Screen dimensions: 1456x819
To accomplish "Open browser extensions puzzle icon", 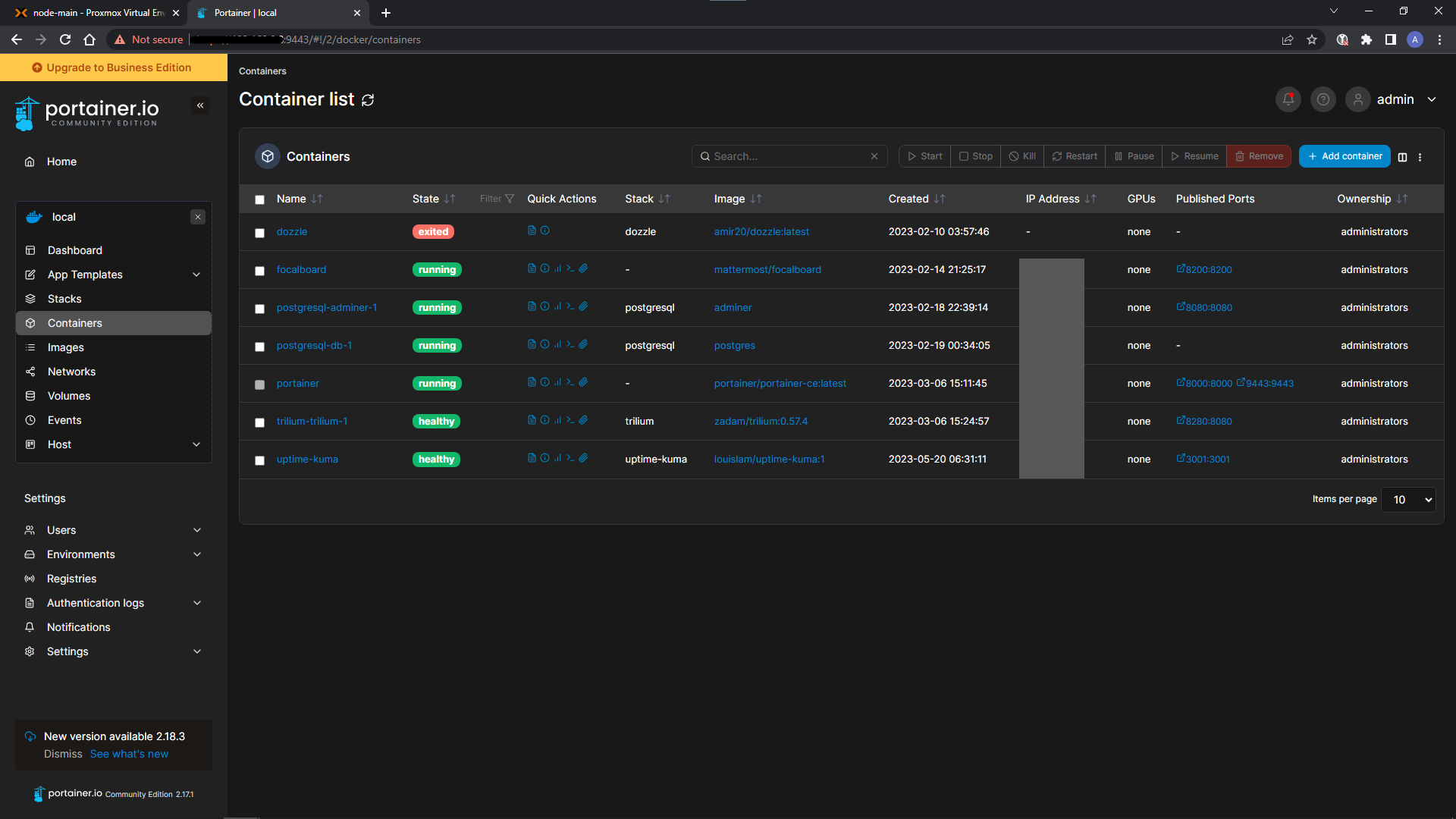I will [1367, 39].
